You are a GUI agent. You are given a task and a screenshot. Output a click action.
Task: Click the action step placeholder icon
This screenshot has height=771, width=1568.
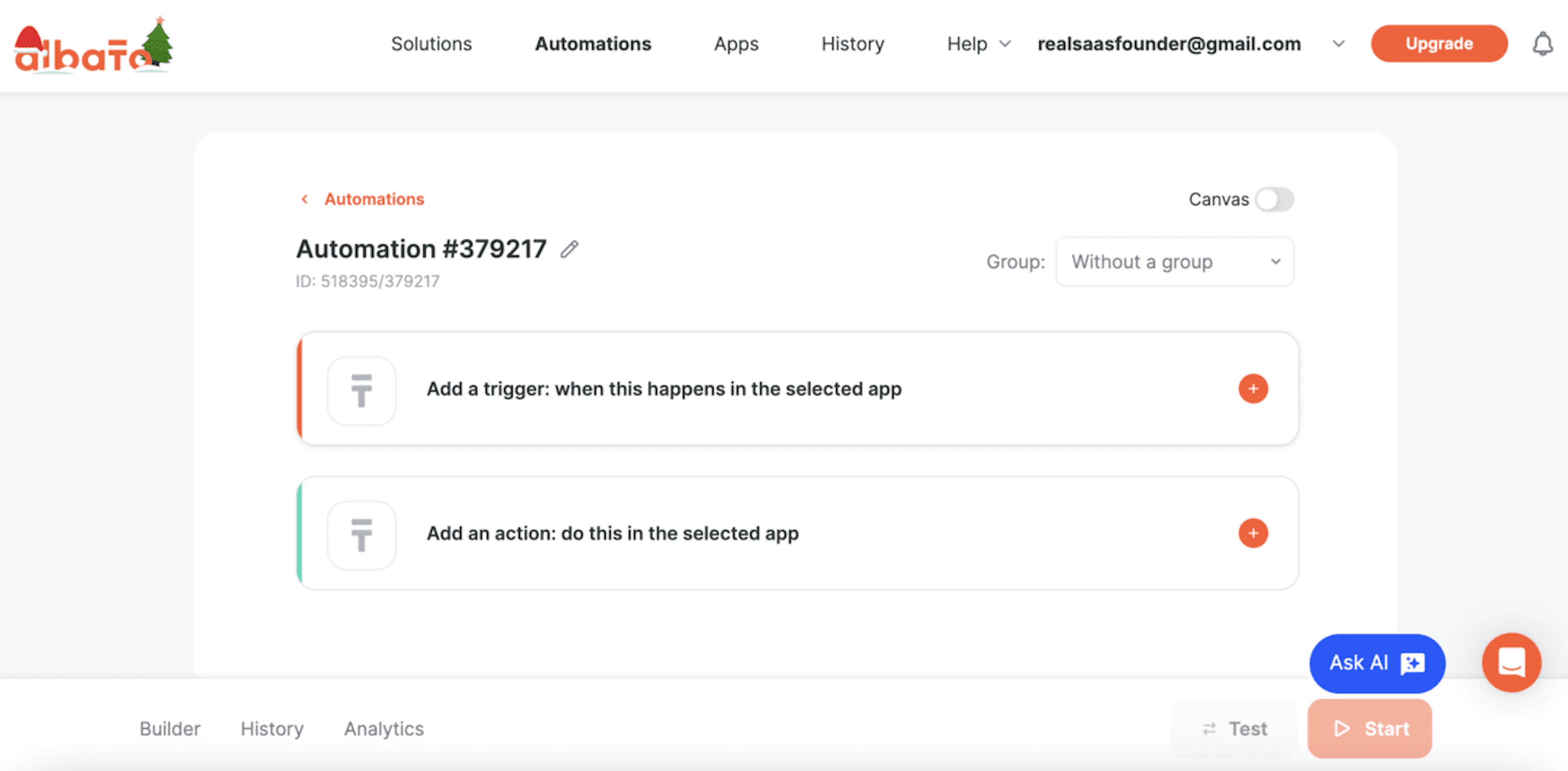361,535
